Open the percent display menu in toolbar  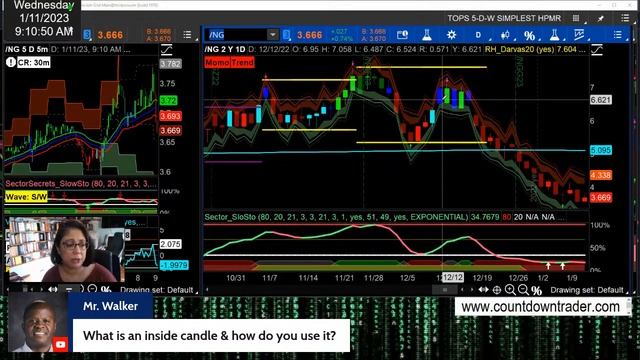pyautogui.click(x=529, y=36)
